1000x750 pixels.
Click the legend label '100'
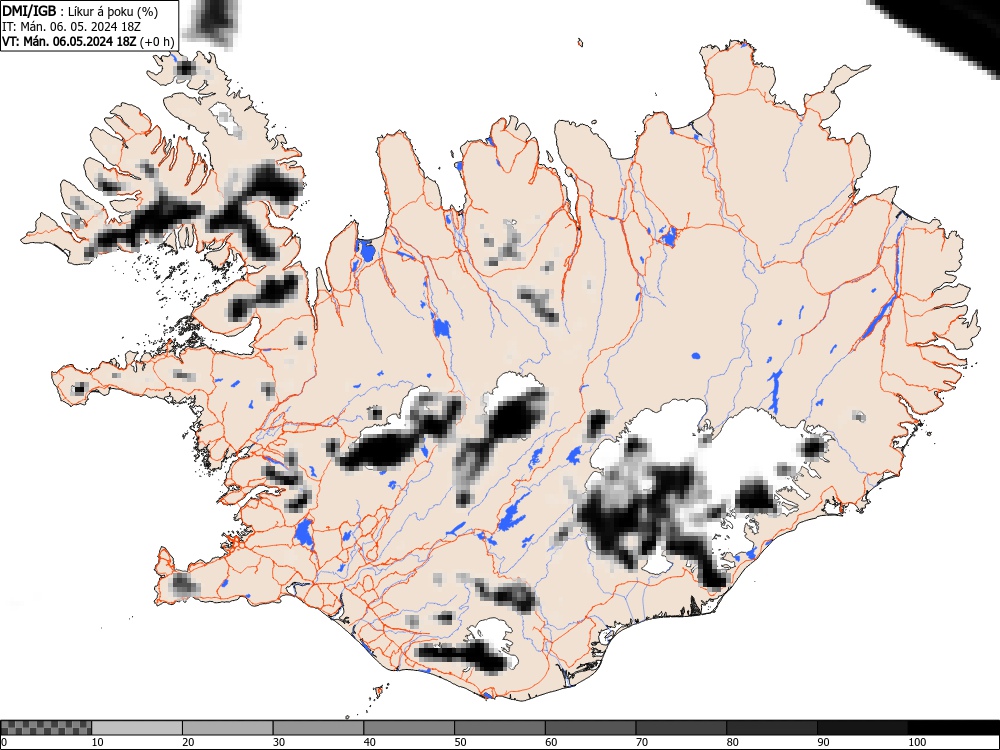tap(916, 742)
